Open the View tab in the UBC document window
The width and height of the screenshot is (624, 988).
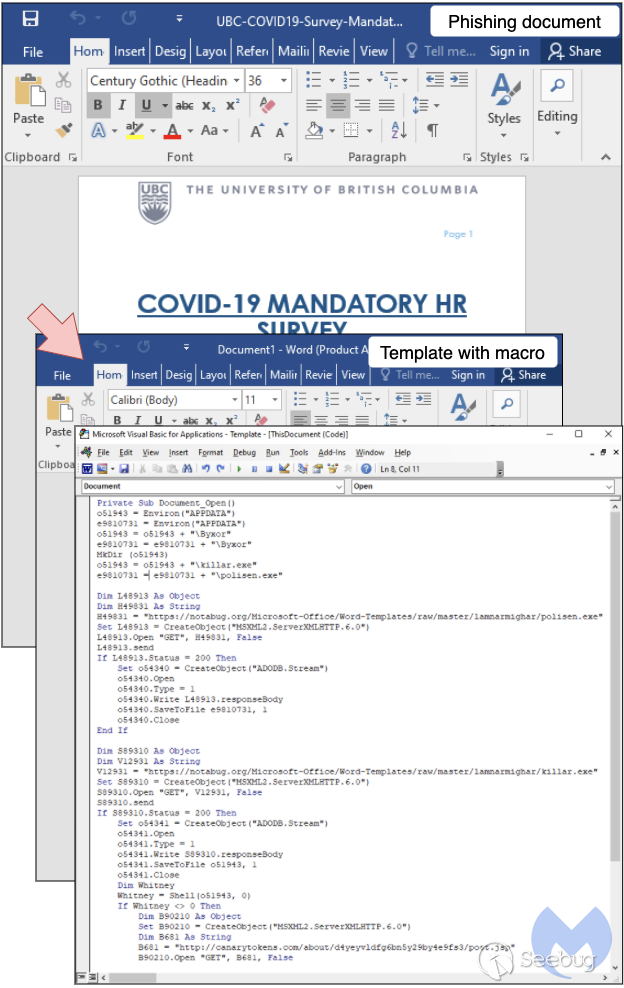tap(374, 51)
